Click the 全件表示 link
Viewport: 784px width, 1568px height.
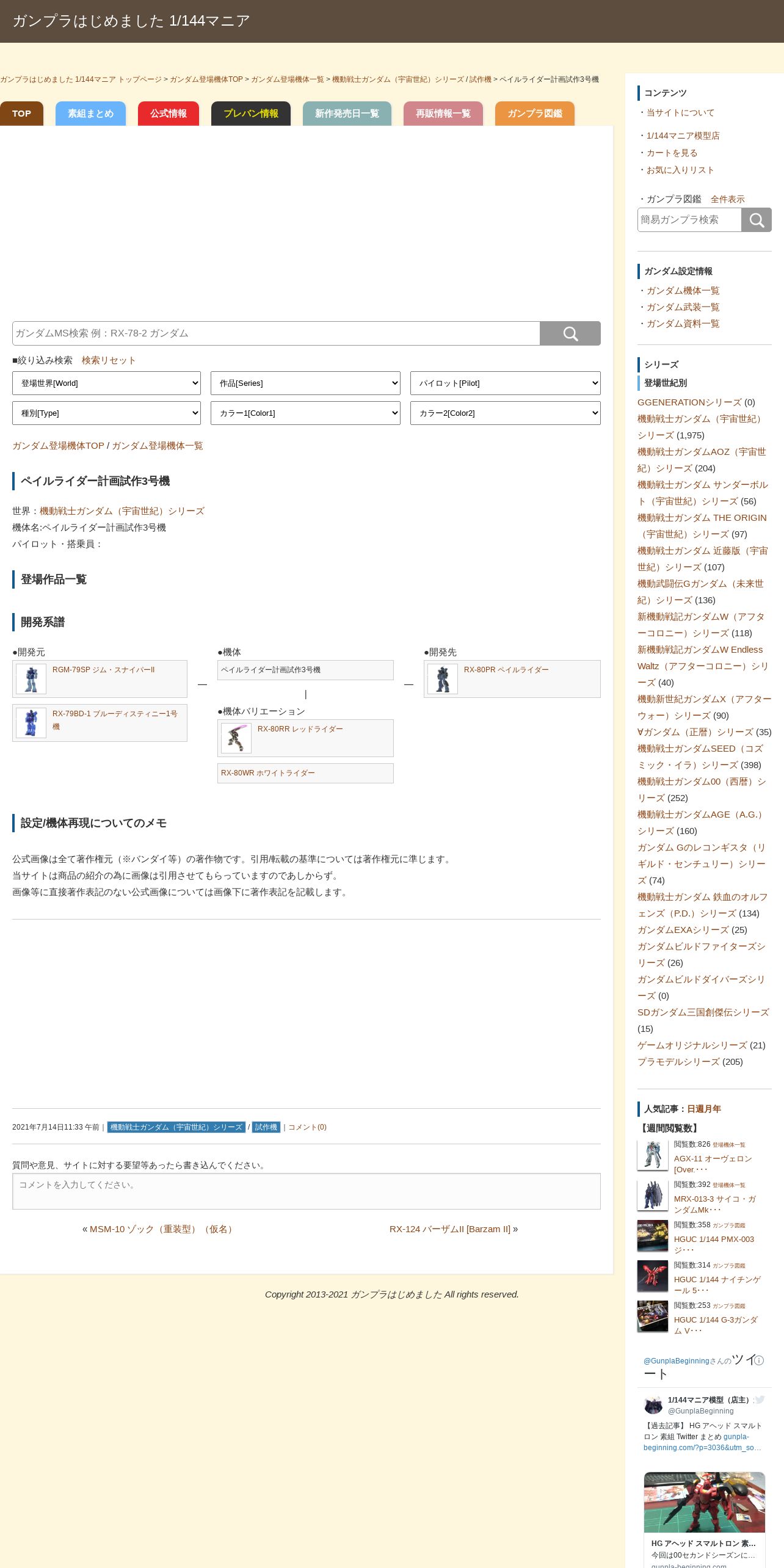[728, 199]
